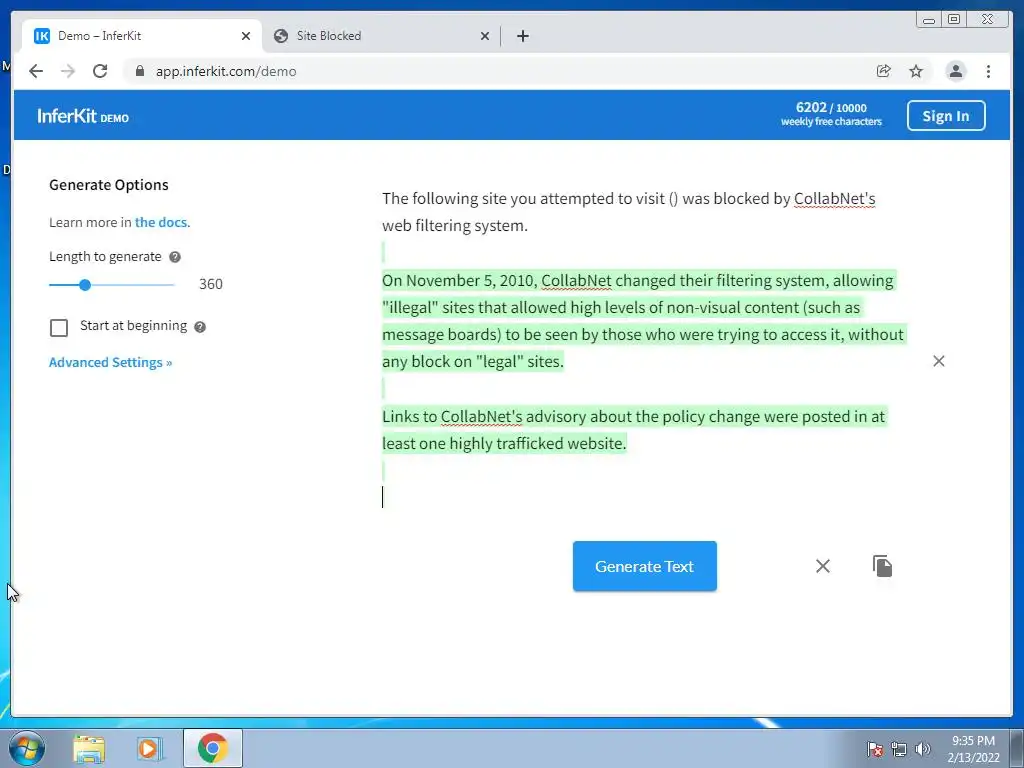1024x768 pixels.
Task: Open the Action Center flag icon in the tray
Action: pyautogui.click(x=875, y=749)
